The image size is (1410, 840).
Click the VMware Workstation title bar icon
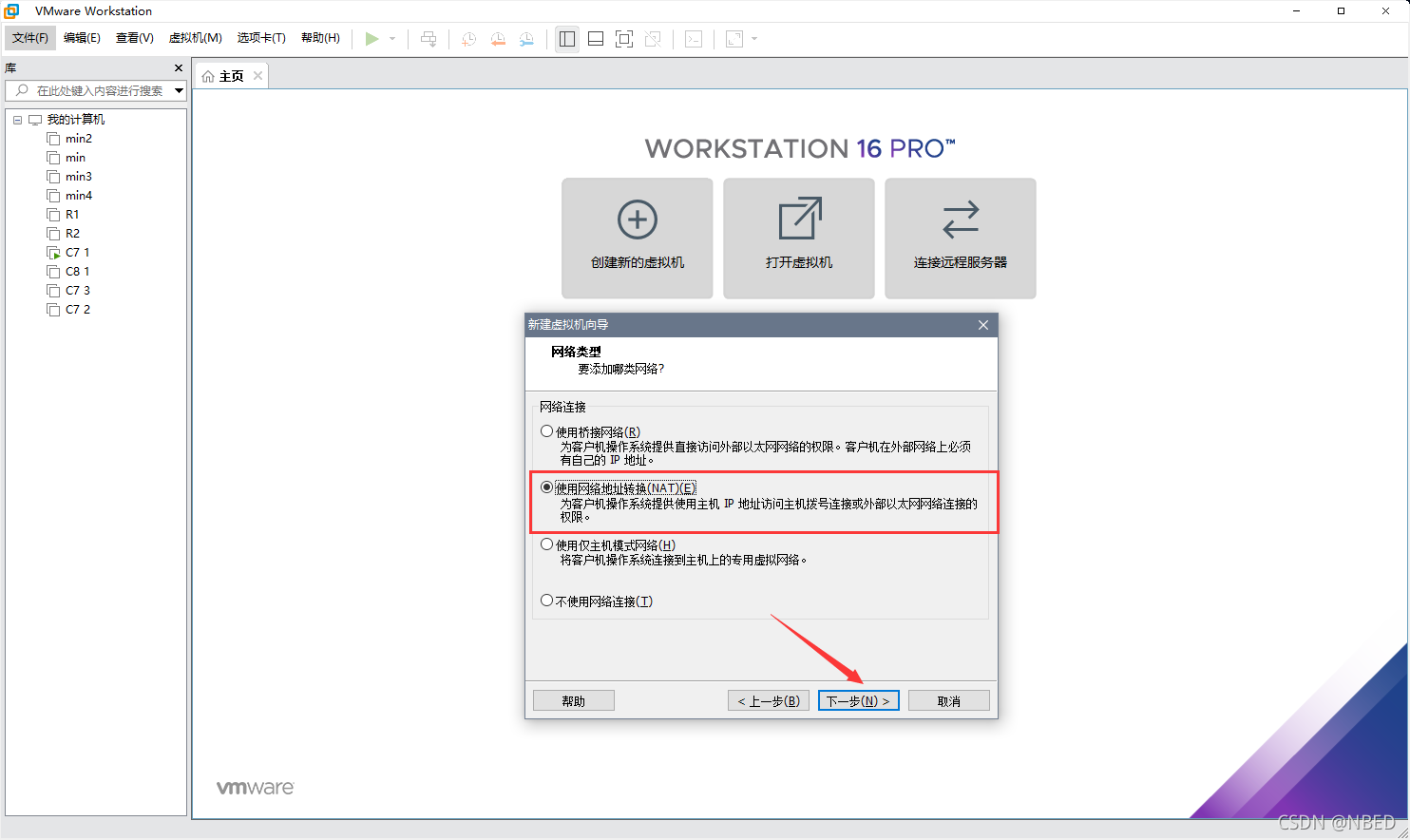[x=12, y=11]
